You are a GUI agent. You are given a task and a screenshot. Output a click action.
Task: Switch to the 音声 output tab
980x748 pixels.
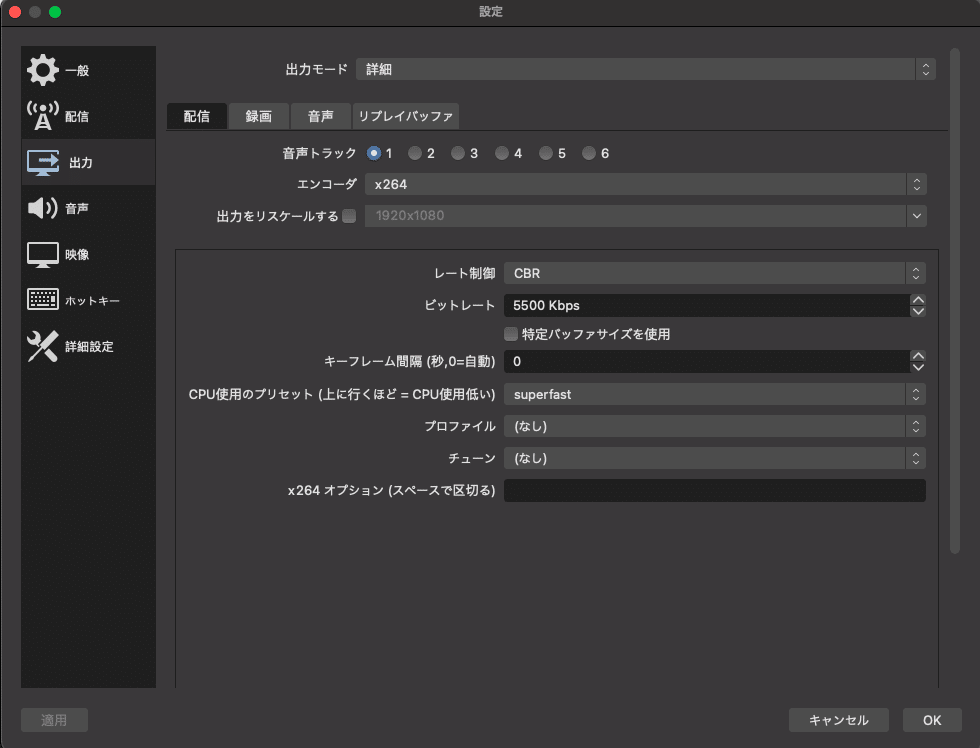pos(321,116)
